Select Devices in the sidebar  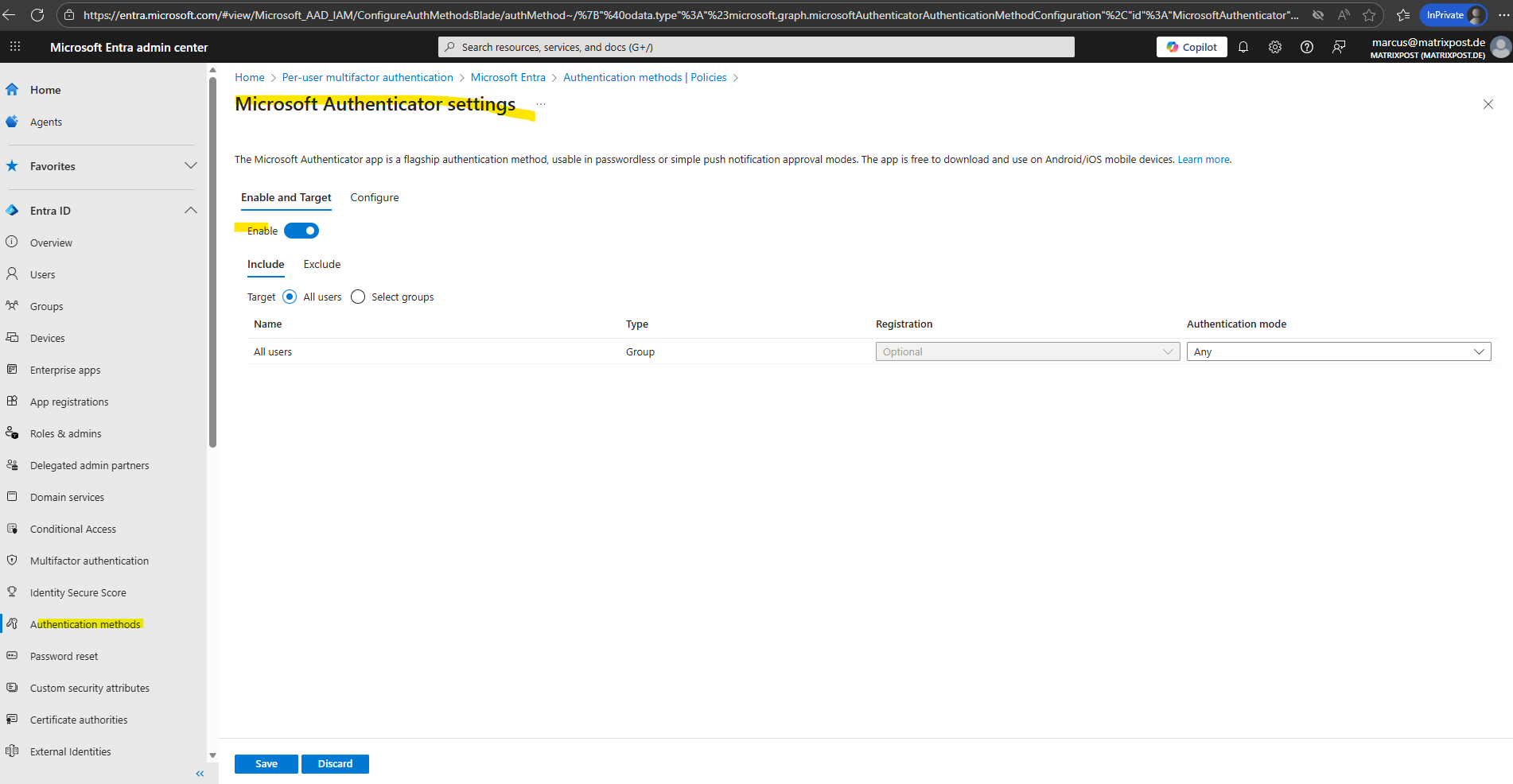(x=47, y=337)
